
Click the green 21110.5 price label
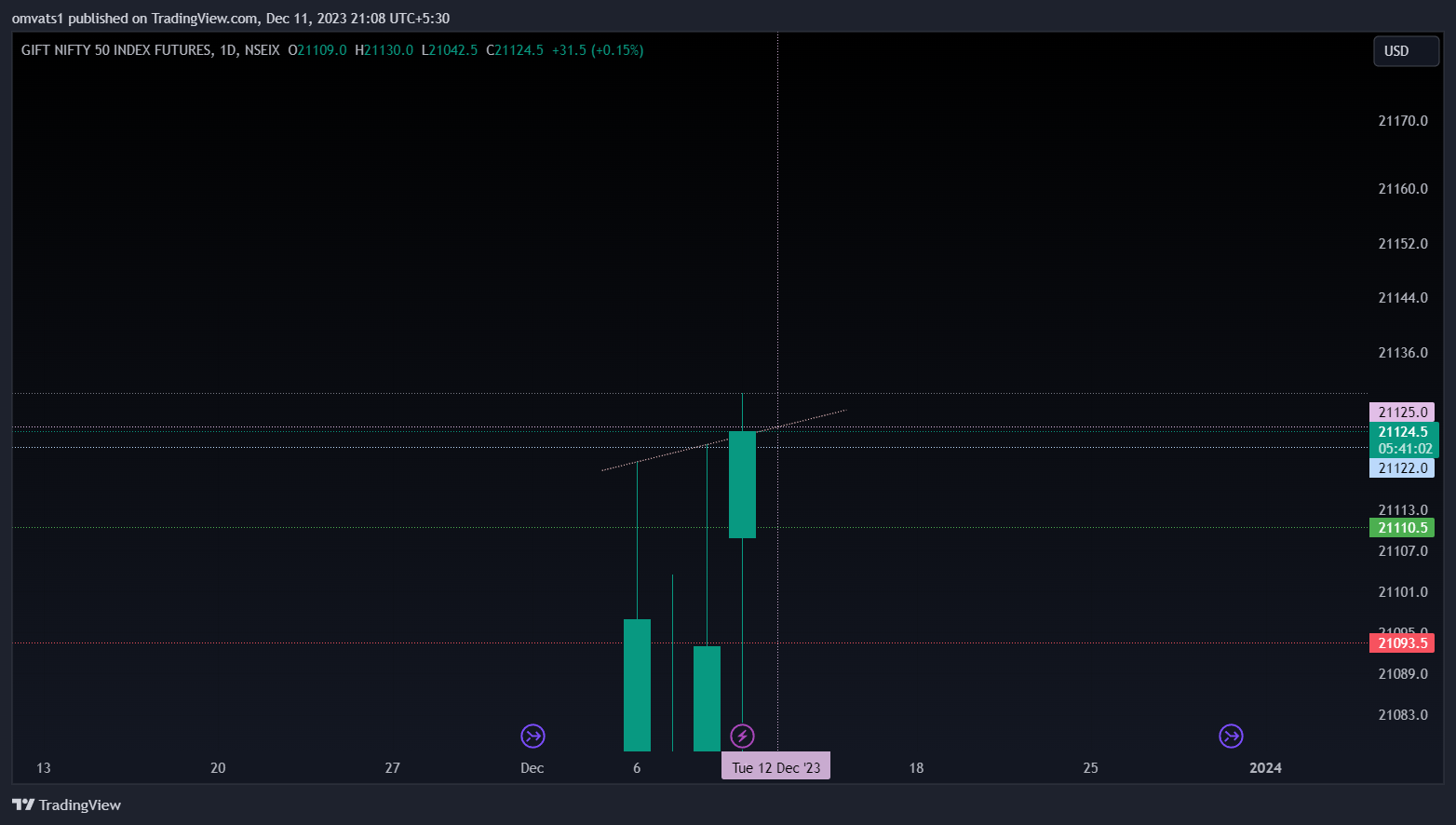coord(1402,528)
